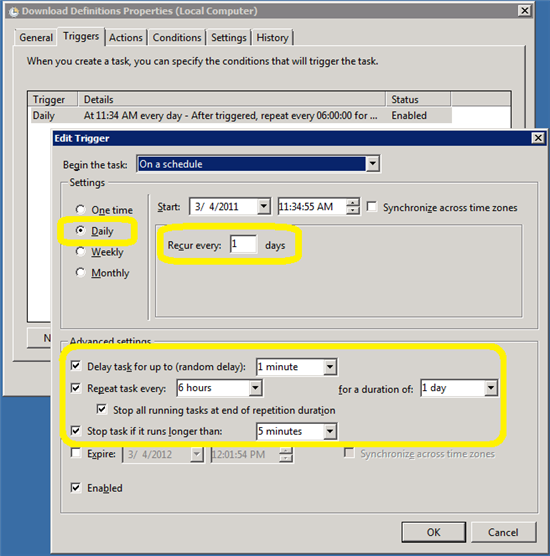Screen dimensions: 550x556
Task: View the History tab
Action: [x=272, y=37]
